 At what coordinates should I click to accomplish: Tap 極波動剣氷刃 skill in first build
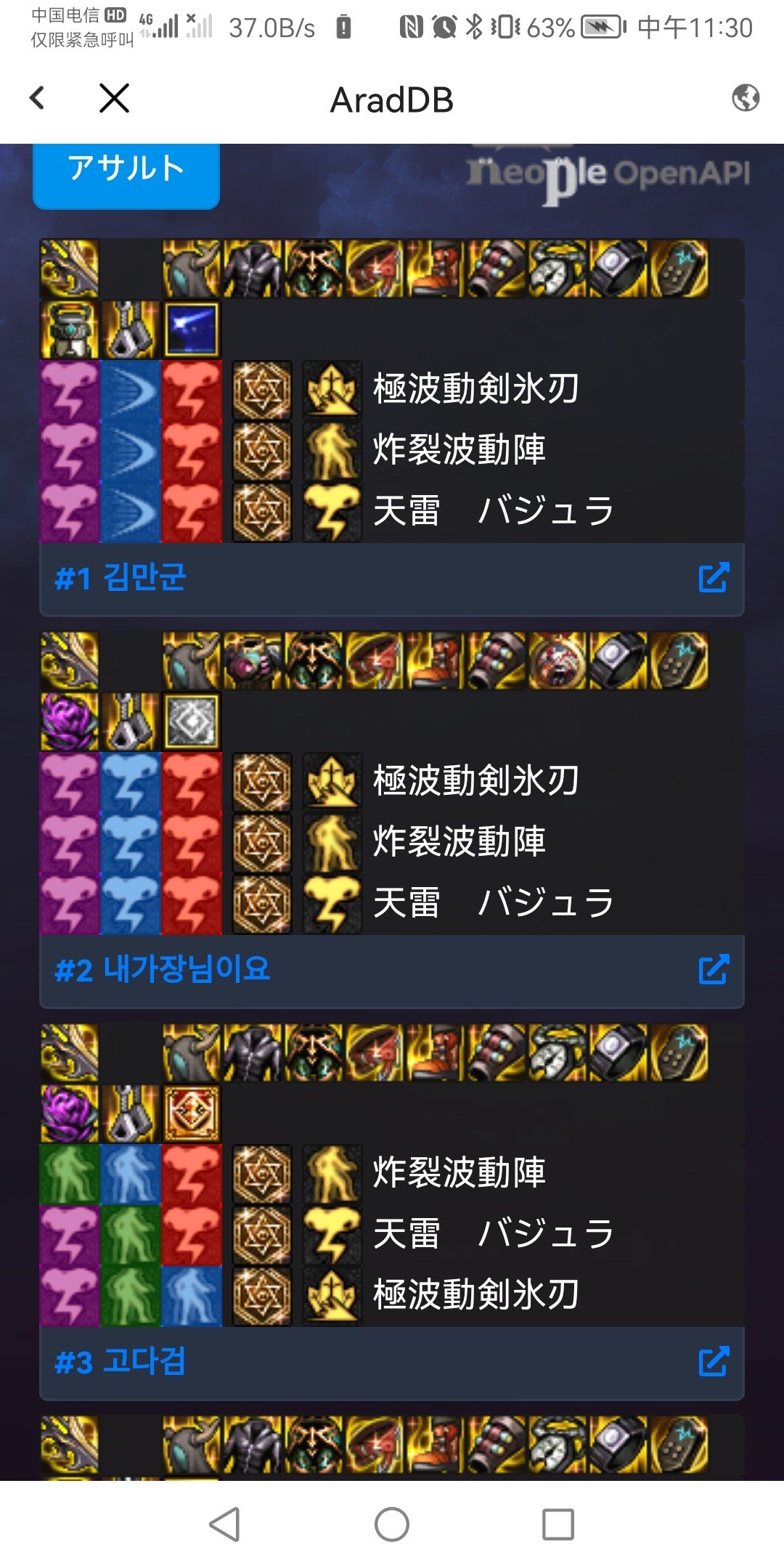pyautogui.click(x=475, y=389)
